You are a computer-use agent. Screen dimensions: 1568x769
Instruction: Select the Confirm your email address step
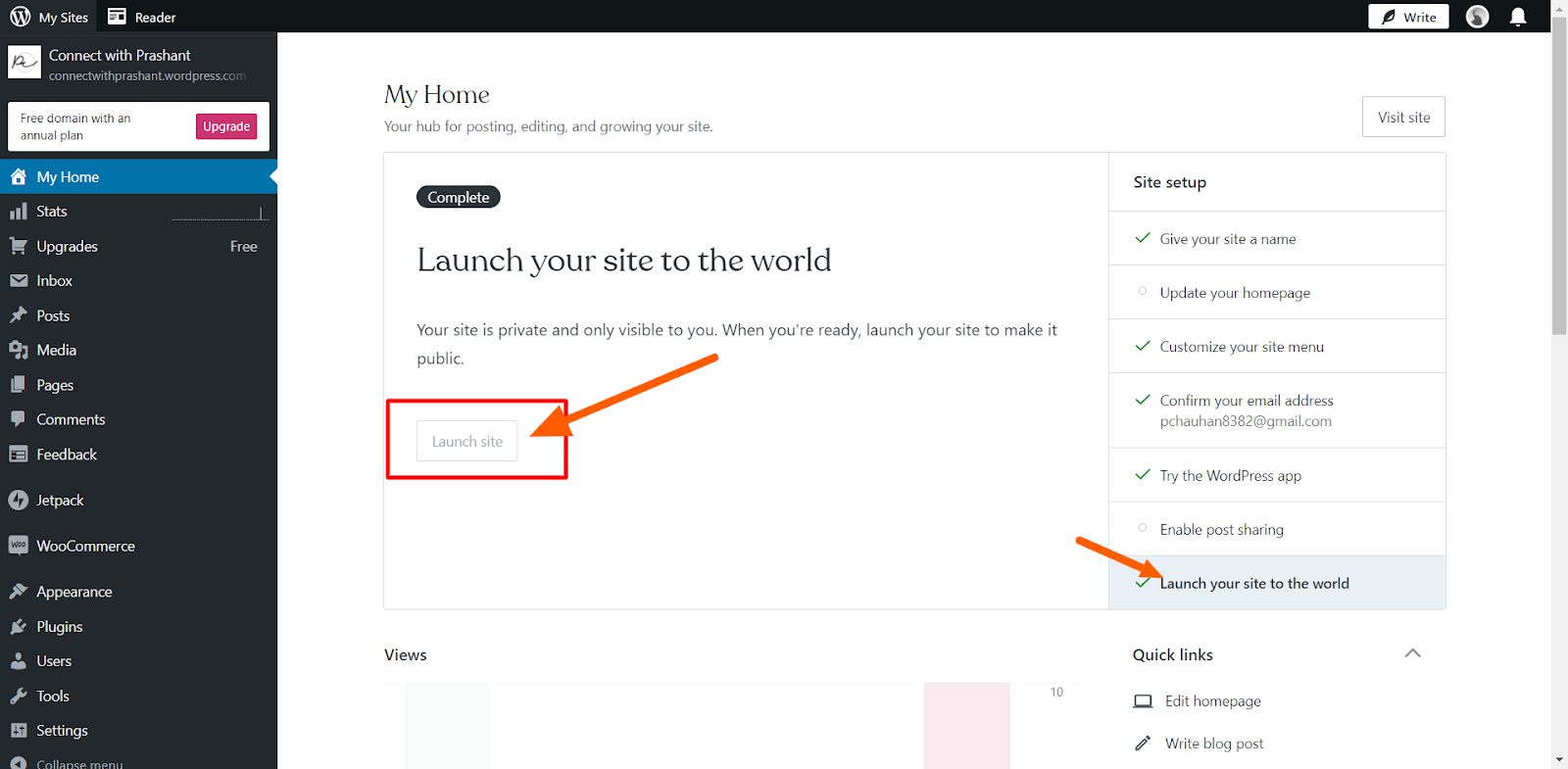1277,410
